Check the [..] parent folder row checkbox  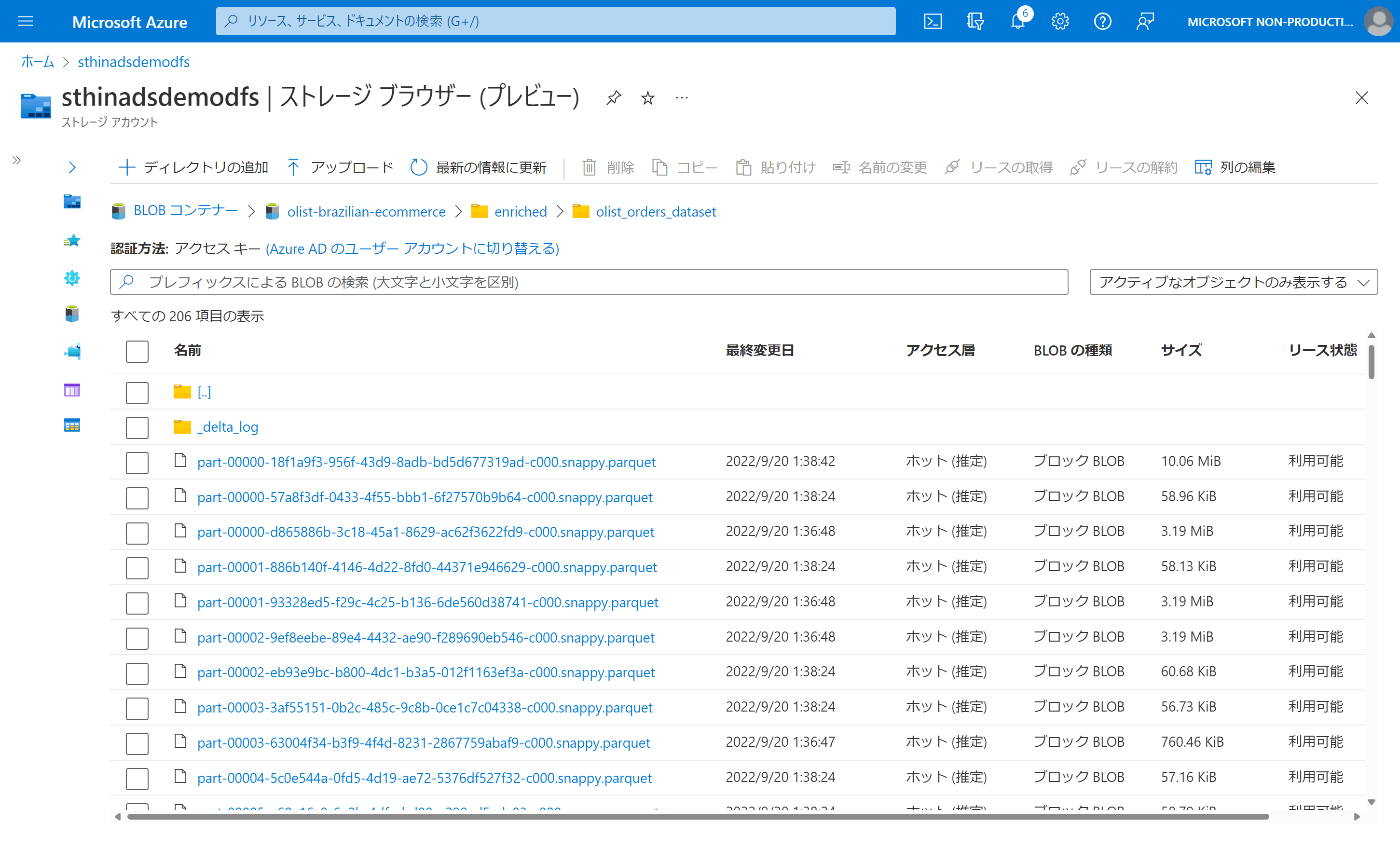click(x=137, y=392)
